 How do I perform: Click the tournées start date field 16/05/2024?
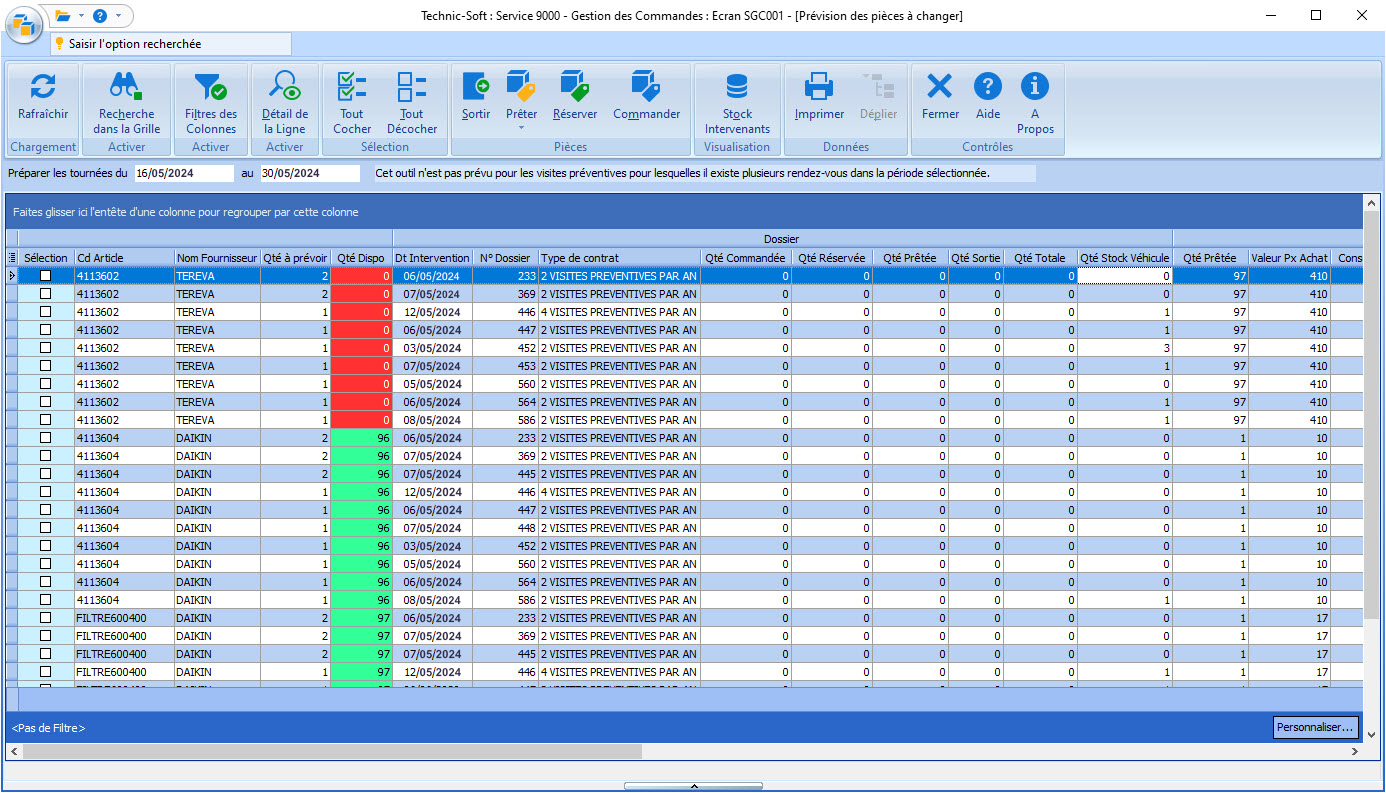183,173
